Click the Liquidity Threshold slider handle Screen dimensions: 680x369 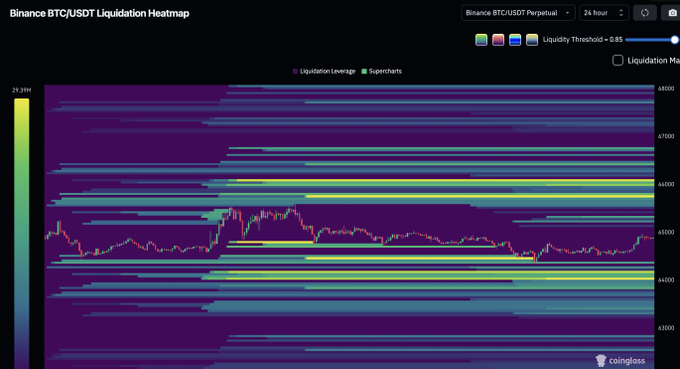click(x=674, y=40)
